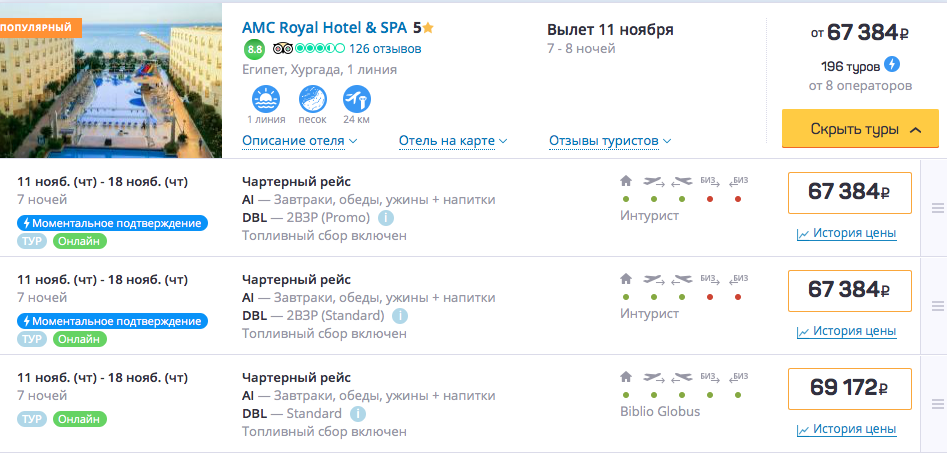Click info icon next to 2ВЗР (Promo)

click(385, 218)
